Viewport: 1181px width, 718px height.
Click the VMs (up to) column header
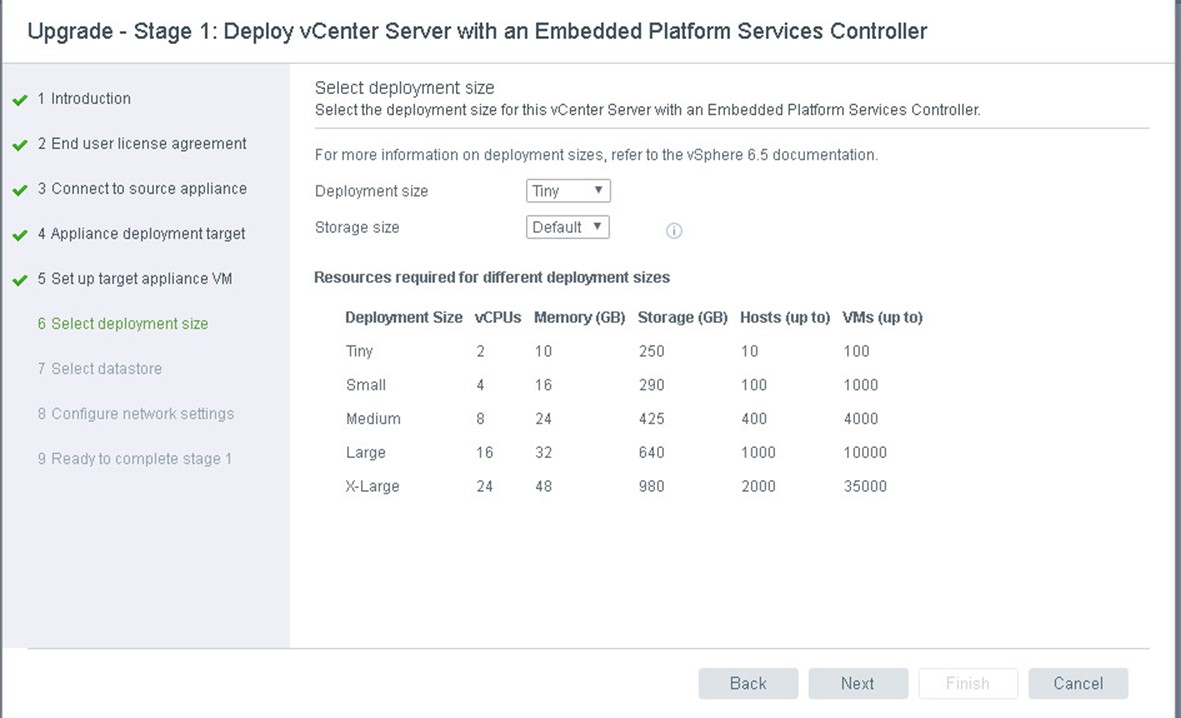[x=882, y=318]
